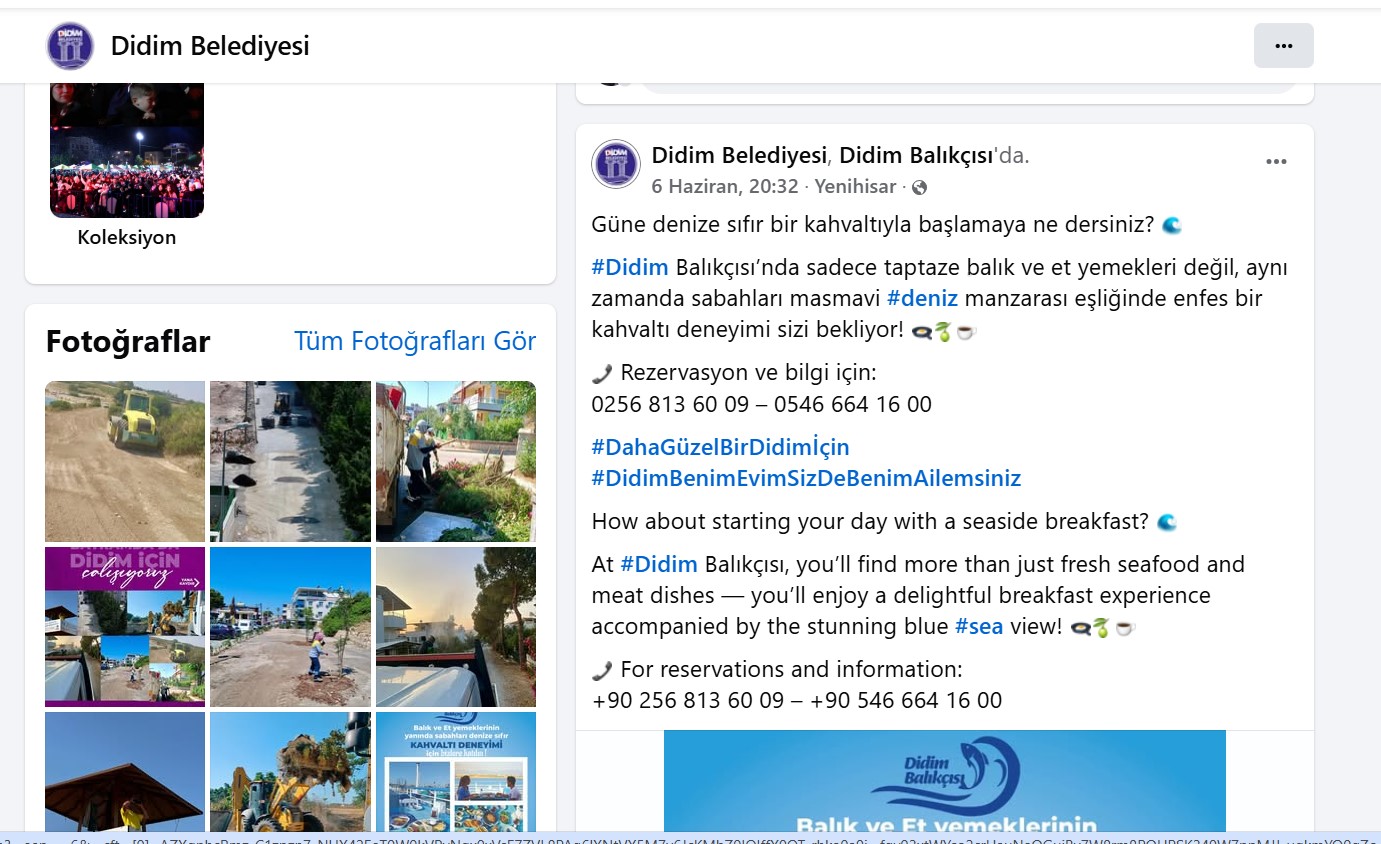The height and width of the screenshot is (844, 1381).
Task: Open the three-dot page options button in header
Action: tap(1284, 46)
